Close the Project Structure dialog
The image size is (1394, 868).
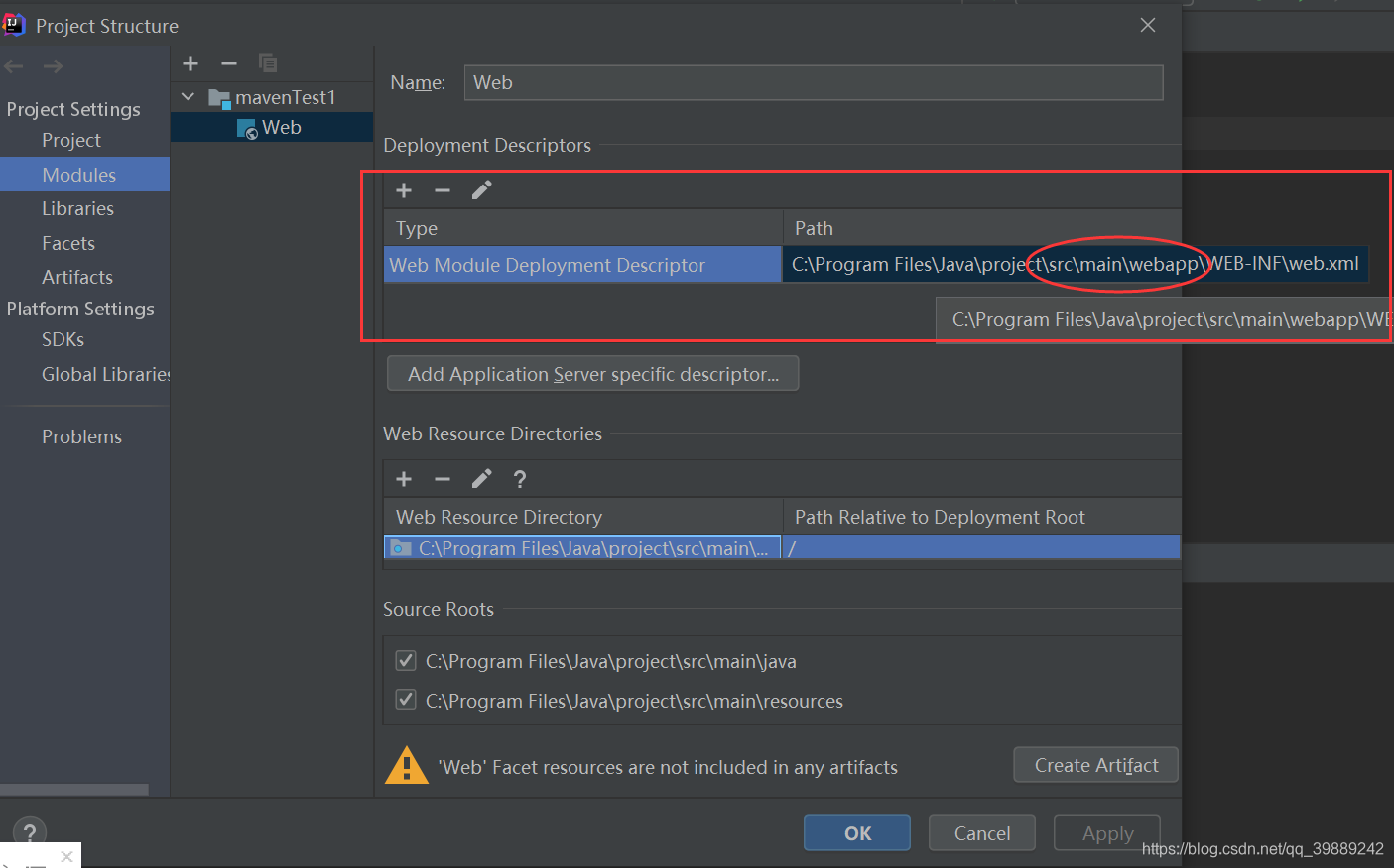[x=1148, y=25]
